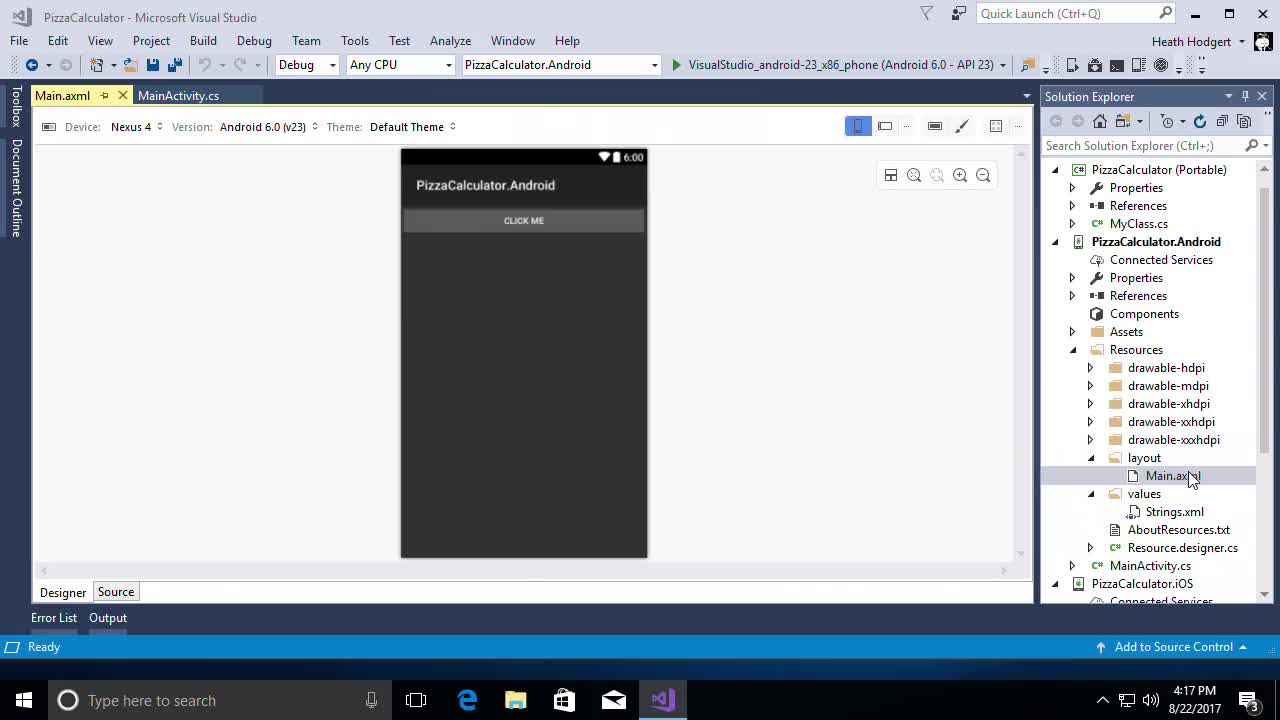
Task: Open the Debug menu
Action: [x=253, y=41]
